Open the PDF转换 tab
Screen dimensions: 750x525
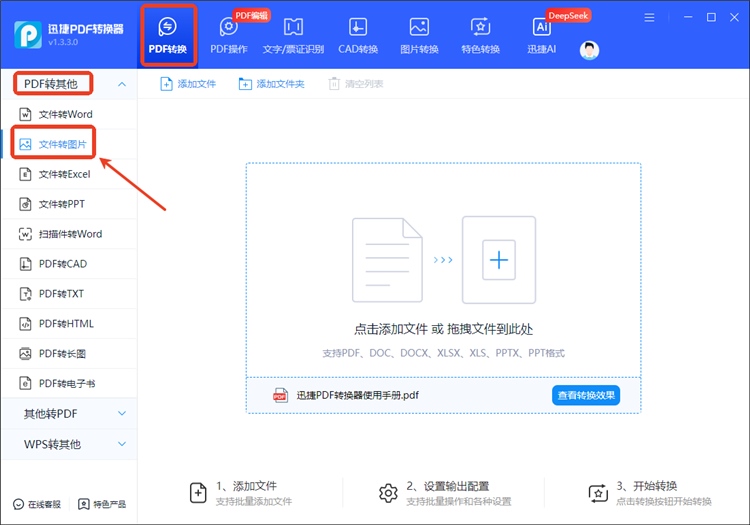coord(167,35)
